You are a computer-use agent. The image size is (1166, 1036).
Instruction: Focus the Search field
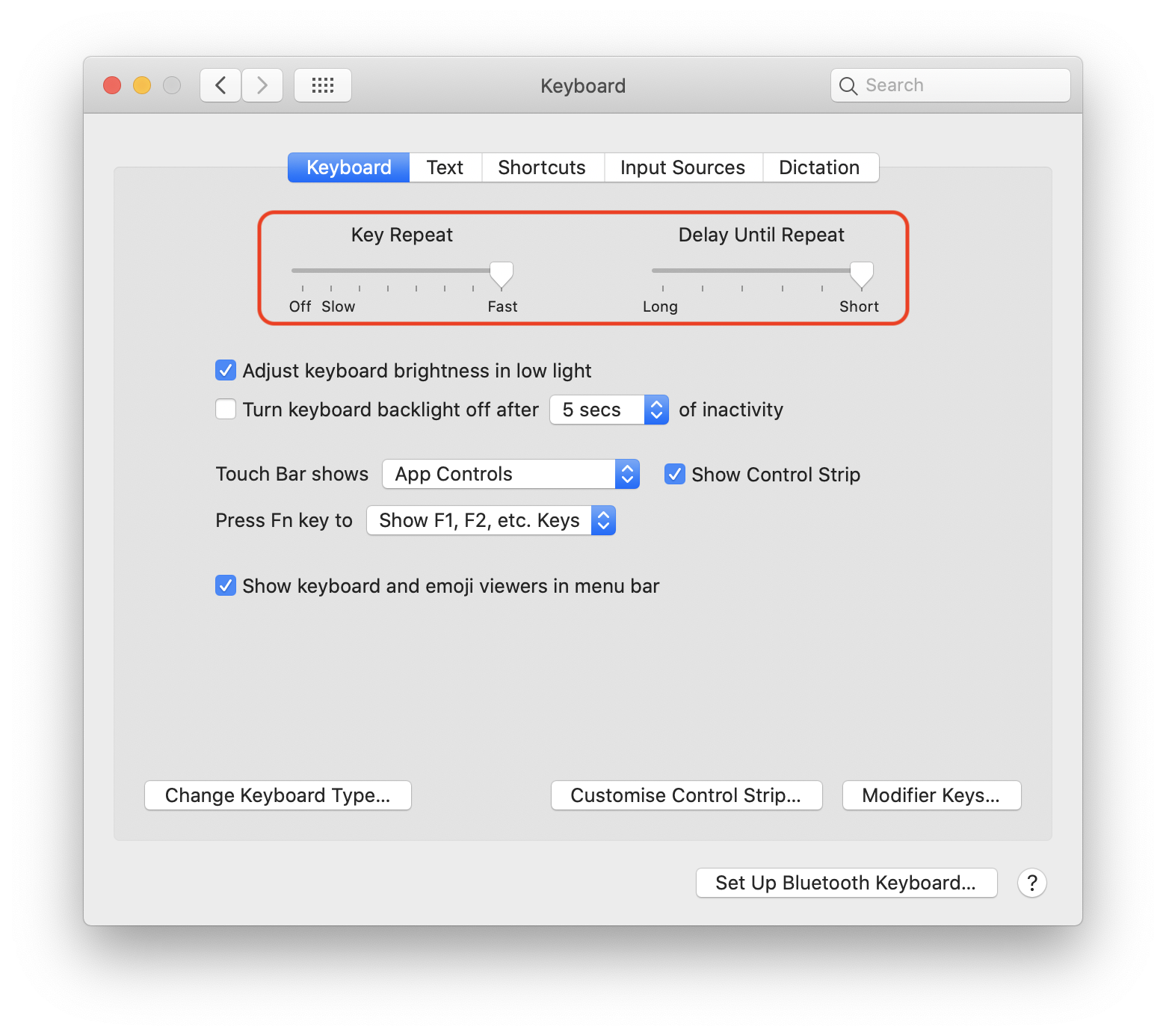coord(951,85)
